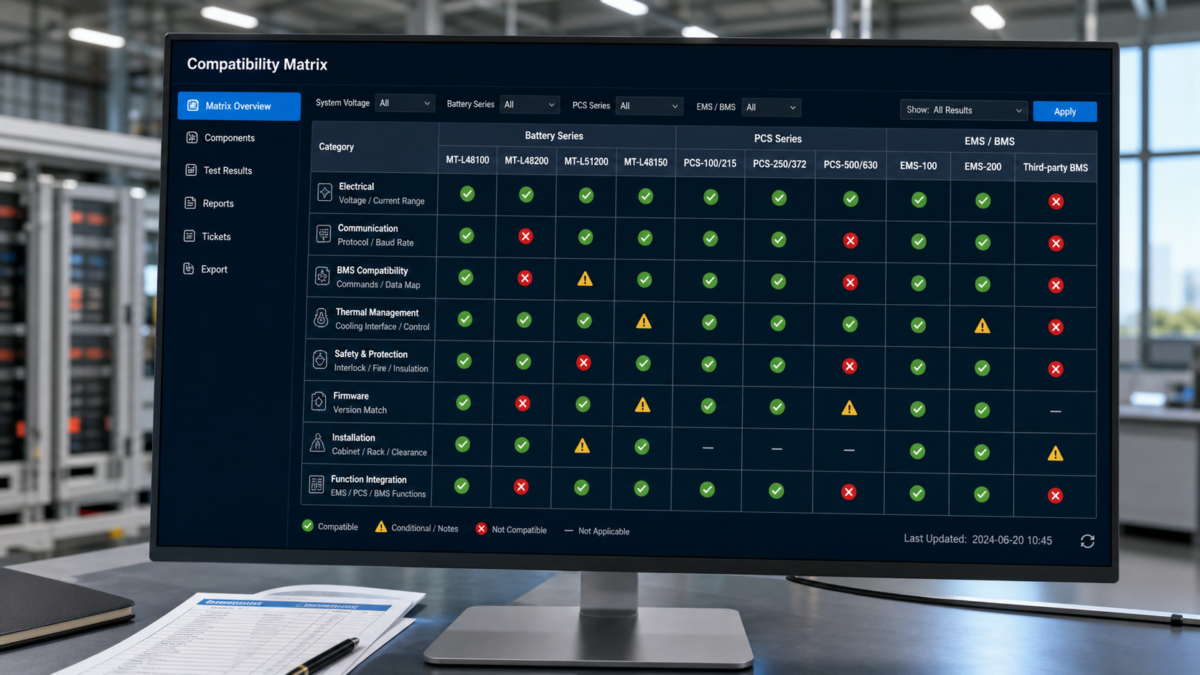The height and width of the screenshot is (675, 1200).
Task: Click Installation warning icon under Third-party BMS
Action: pos(1055,453)
